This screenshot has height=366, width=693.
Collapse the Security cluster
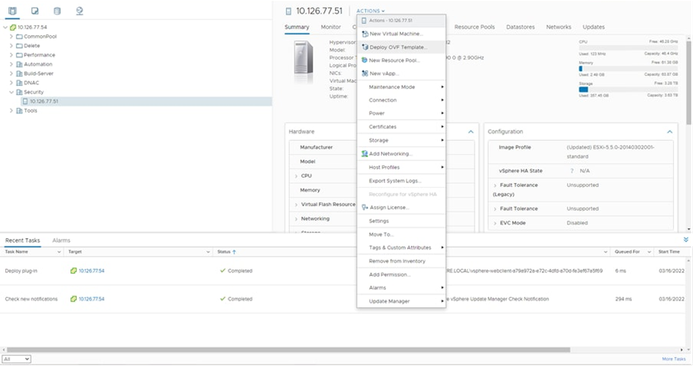[11, 92]
